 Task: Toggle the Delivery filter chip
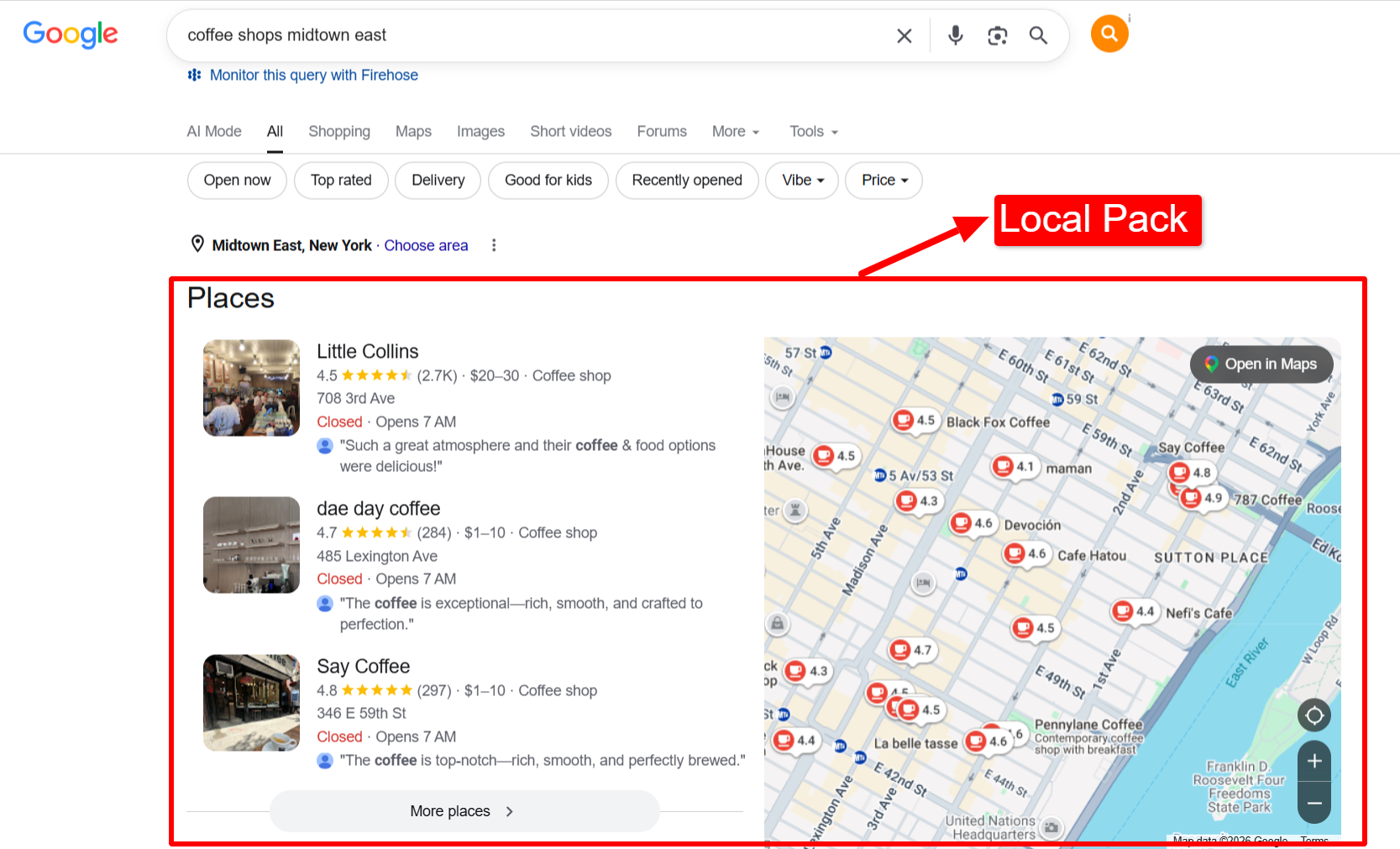(438, 180)
